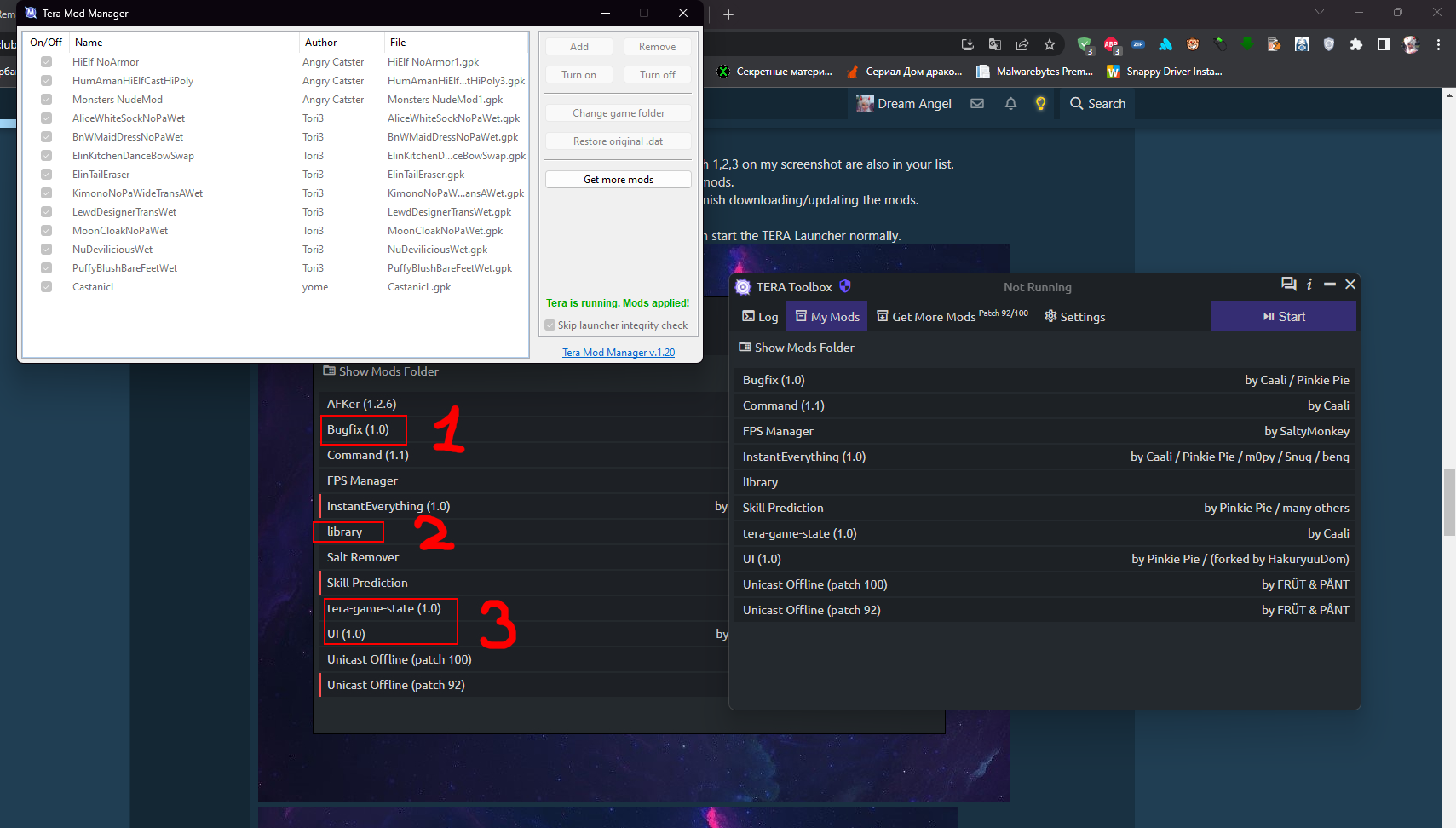Open the Settings tab in TERA Toolbox
The width and height of the screenshot is (1456, 828).
pos(1074,317)
